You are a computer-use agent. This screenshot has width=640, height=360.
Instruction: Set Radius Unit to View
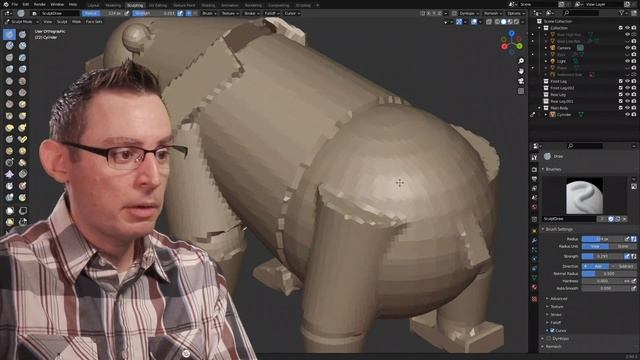(595, 247)
